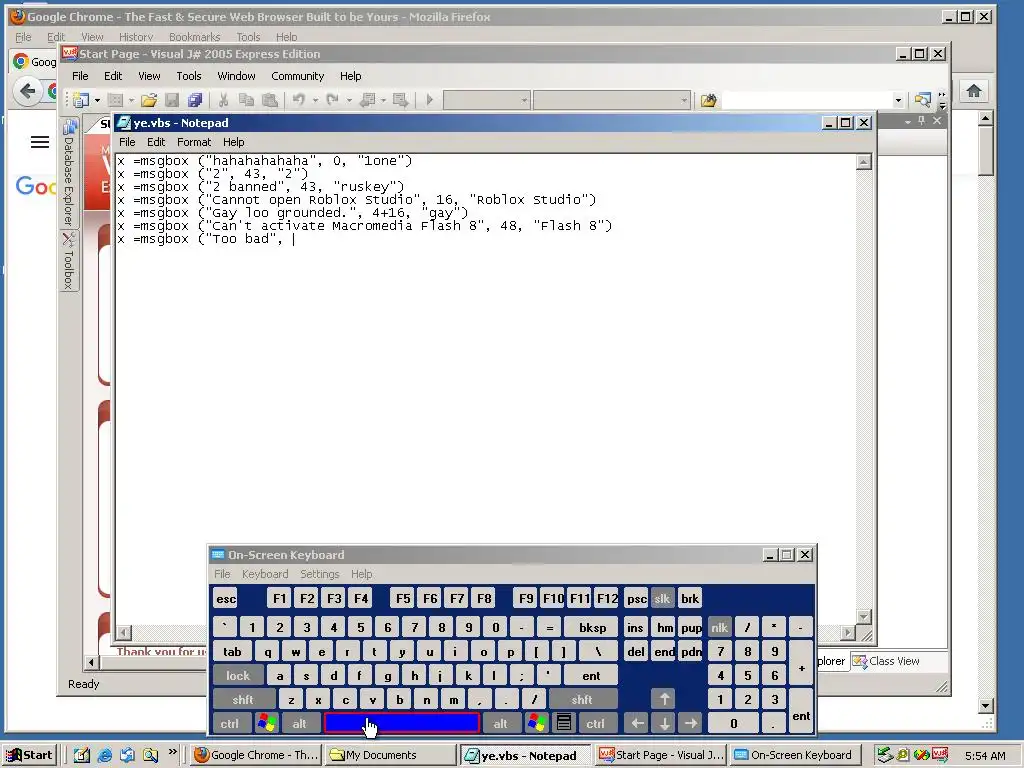Screen dimensions: 1024x768
Task: Click the up arrow key on On-Screen Keyboard
Action: coord(664,699)
